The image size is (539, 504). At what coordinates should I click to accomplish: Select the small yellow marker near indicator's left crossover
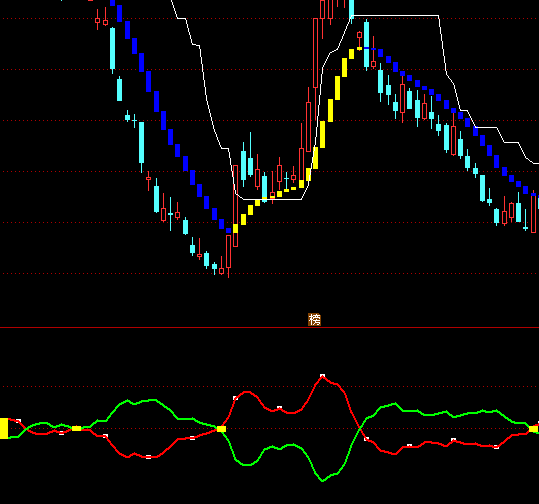click(x=76, y=428)
